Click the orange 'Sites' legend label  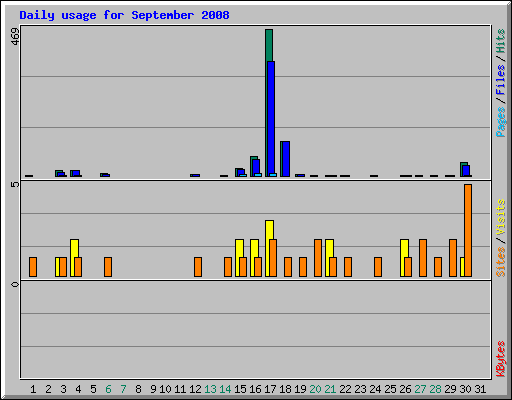(500, 262)
